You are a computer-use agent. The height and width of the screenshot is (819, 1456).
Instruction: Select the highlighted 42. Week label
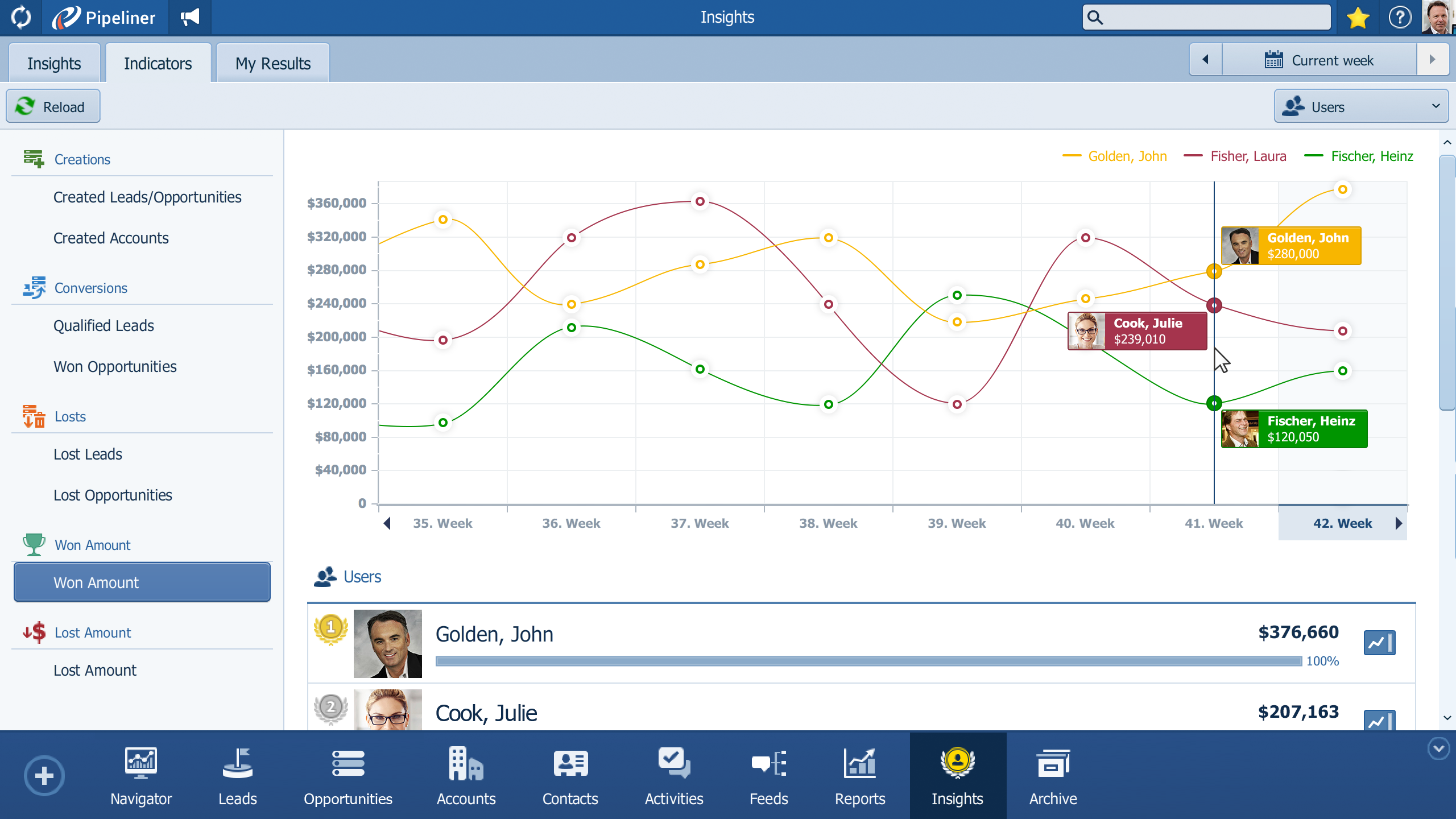pyautogui.click(x=1342, y=523)
